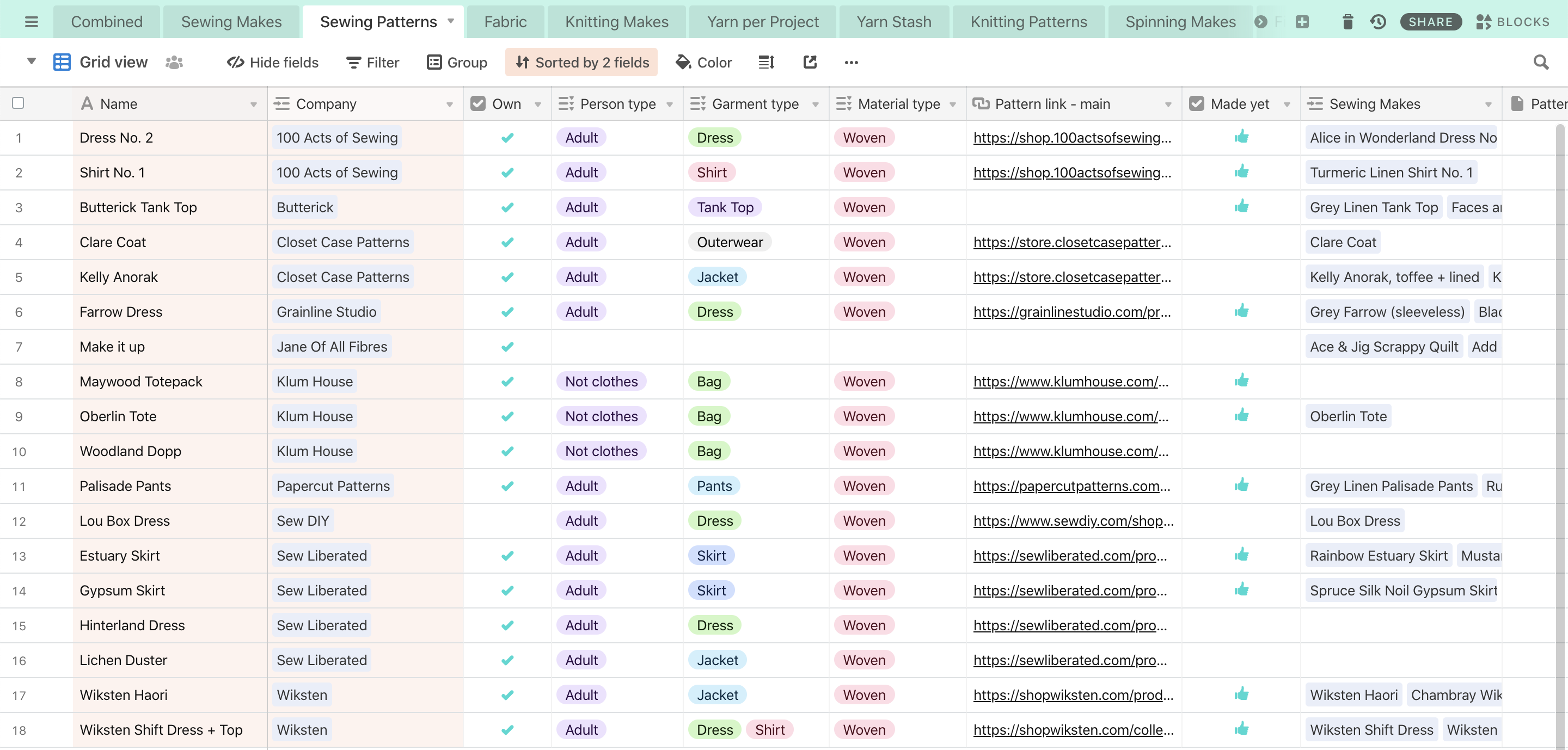Select the Hinterland Dress name cell
This screenshot has width=1568, height=750.
click(170, 626)
